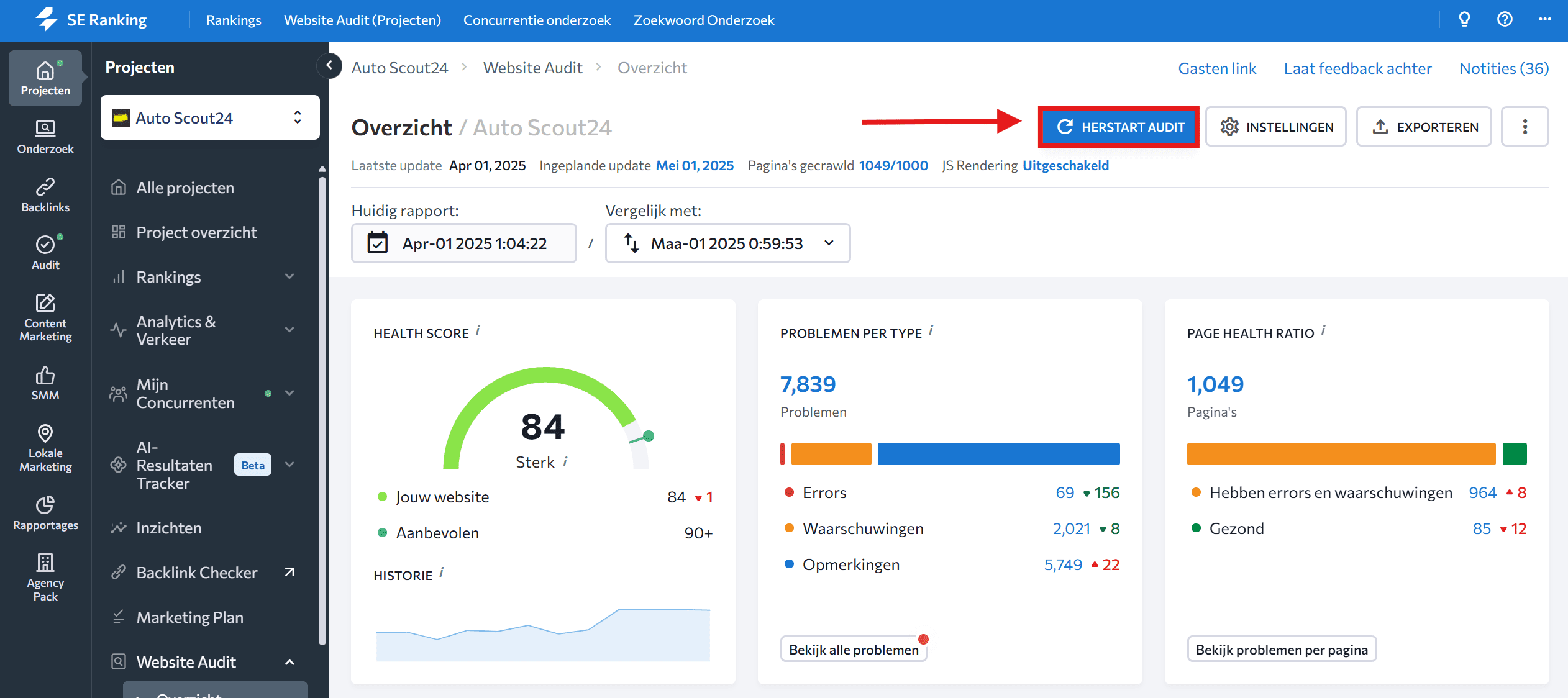Open Content Marketing in the left rail
The width and height of the screenshot is (1568, 698).
45,317
